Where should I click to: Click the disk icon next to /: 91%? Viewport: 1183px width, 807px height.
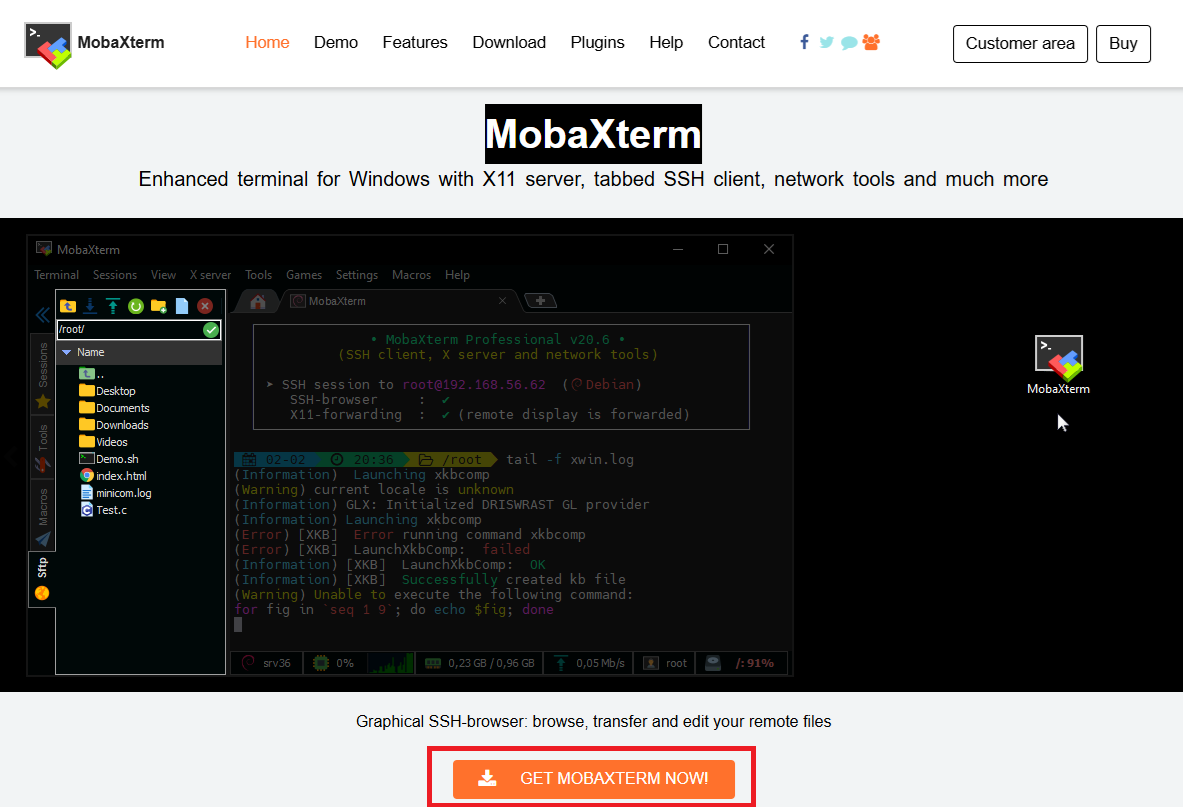(713, 663)
